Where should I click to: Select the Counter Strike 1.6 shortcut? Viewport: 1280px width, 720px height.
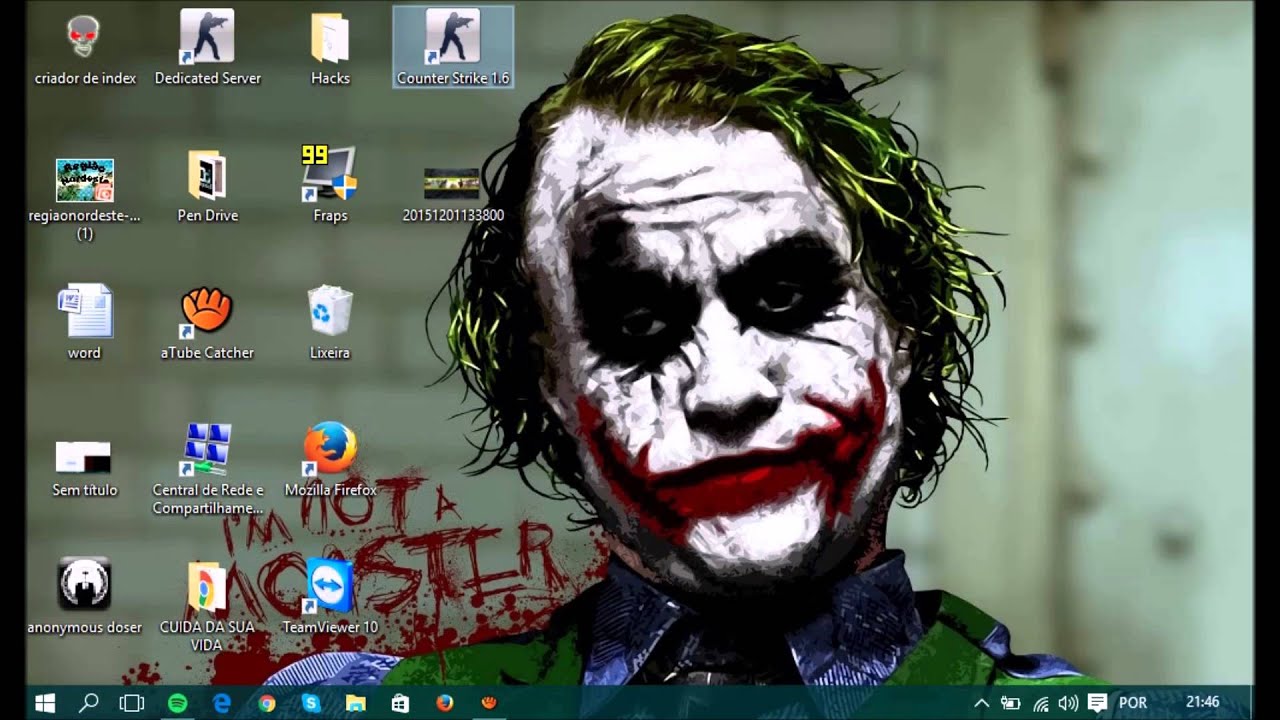[453, 47]
